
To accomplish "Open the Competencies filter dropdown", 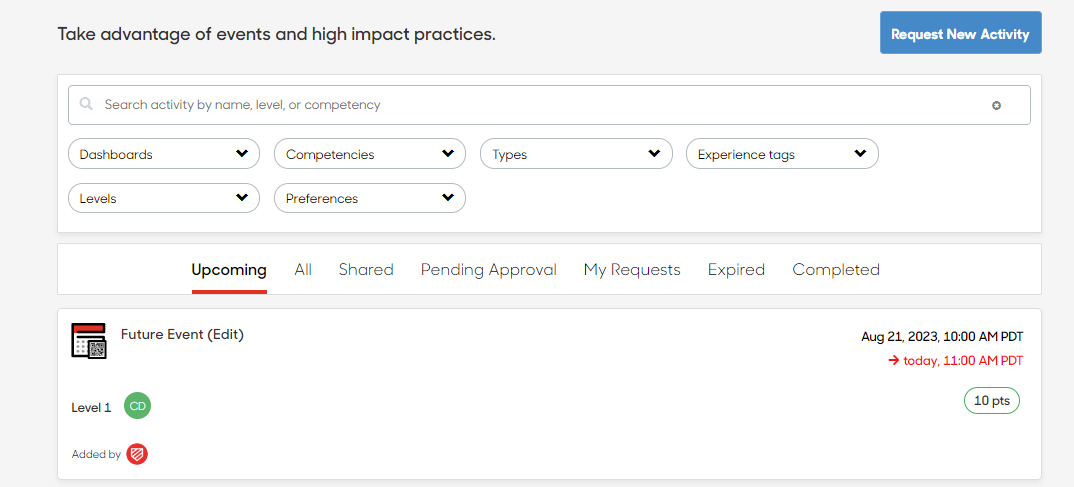I will coord(370,154).
